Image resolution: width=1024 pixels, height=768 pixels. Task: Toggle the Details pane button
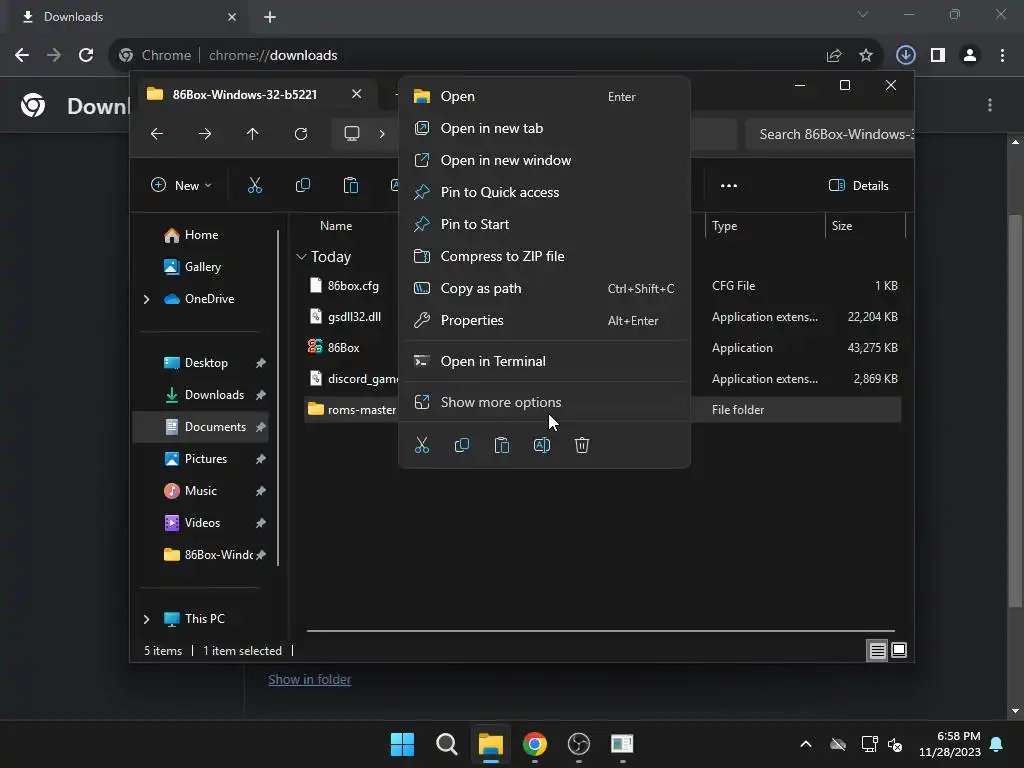[x=858, y=185]
